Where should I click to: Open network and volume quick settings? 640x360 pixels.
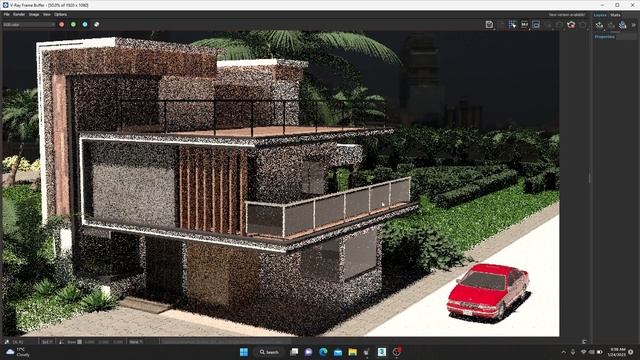tap(591, 352)
